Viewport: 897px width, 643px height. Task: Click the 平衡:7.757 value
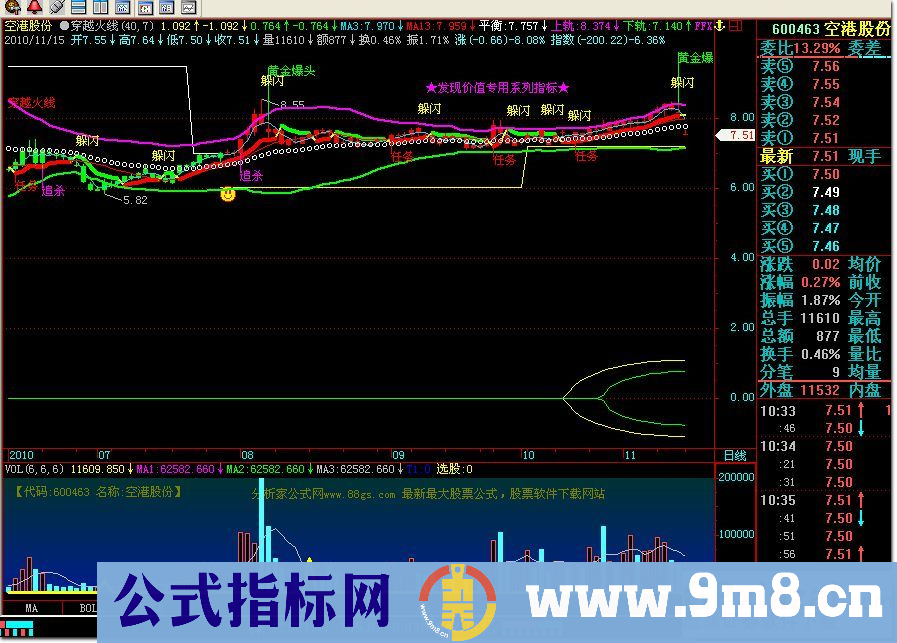click(x=509, y=26)
